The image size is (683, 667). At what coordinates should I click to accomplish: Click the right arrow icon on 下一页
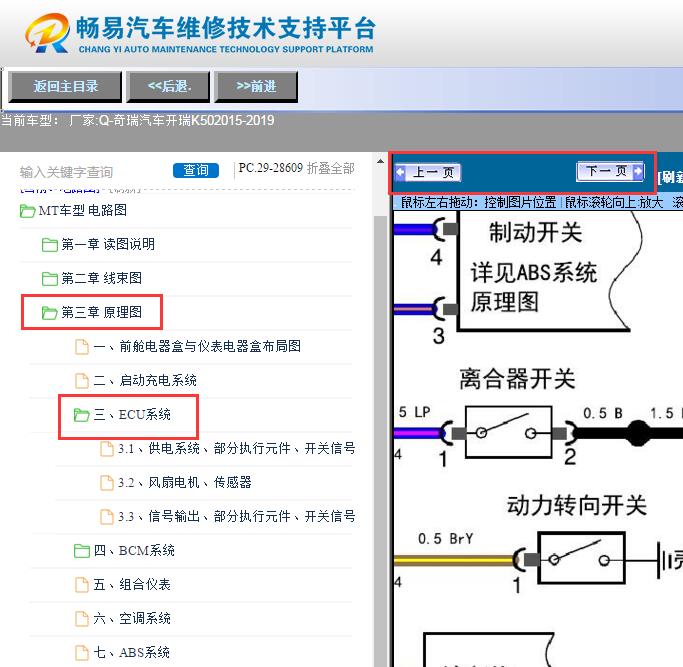point(638,171)
